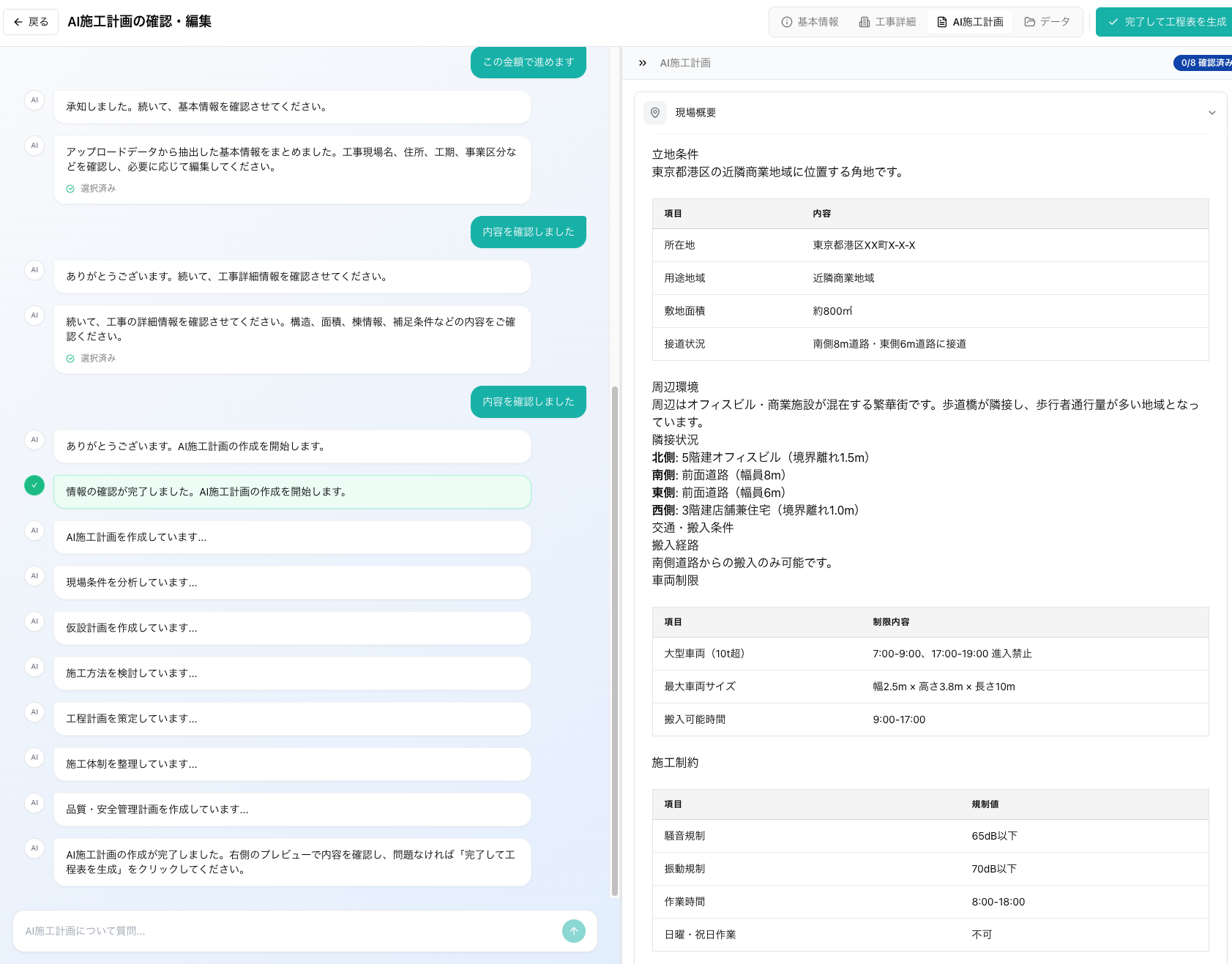Click the green check circle beside the completion message

point(34,485)
